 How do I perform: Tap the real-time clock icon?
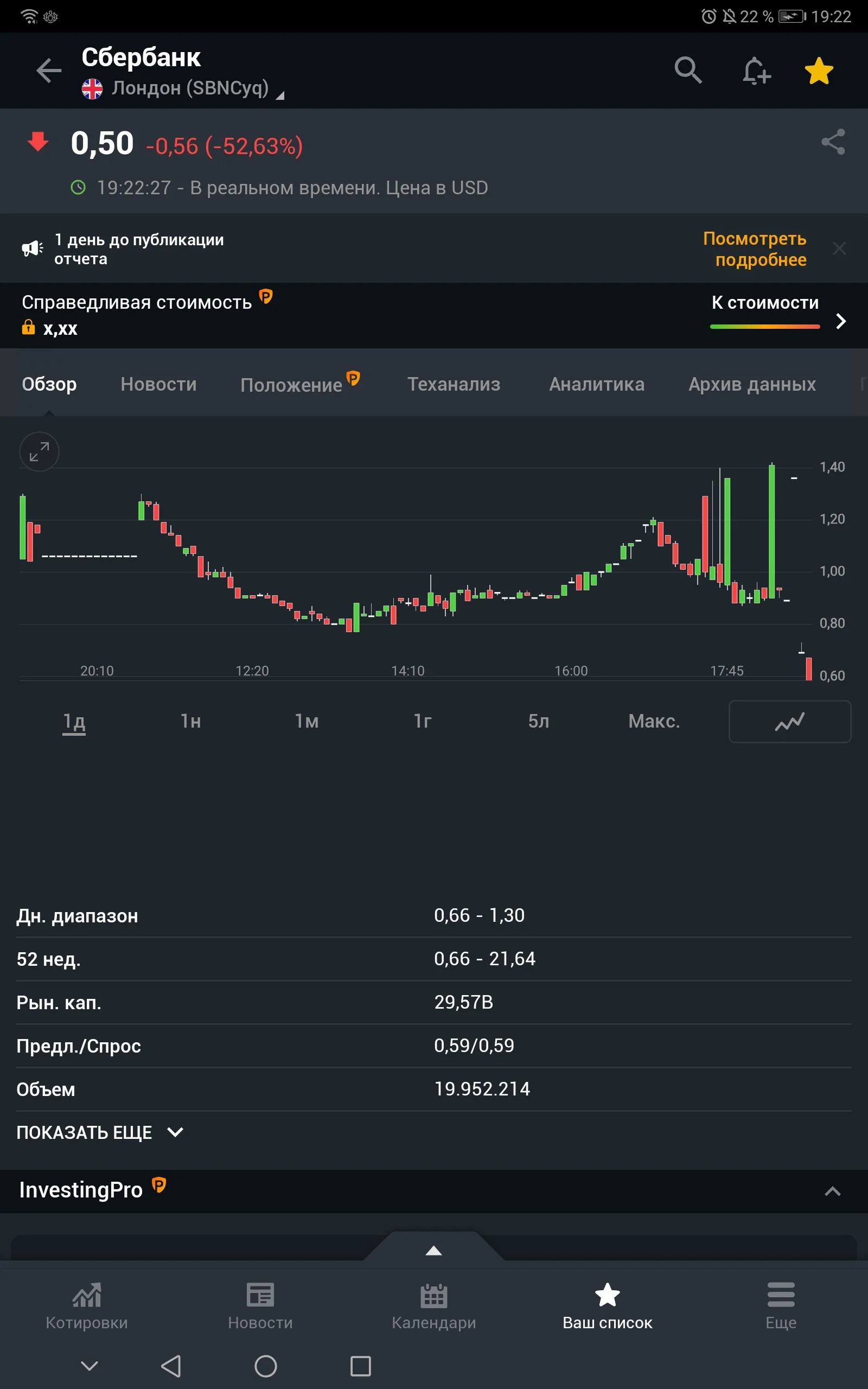click(x=78, y=188)
